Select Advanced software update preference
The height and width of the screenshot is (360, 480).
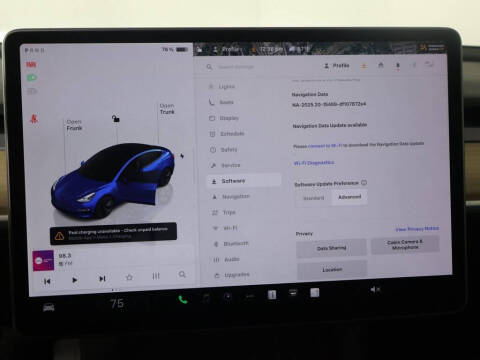[x=350, y=197]
